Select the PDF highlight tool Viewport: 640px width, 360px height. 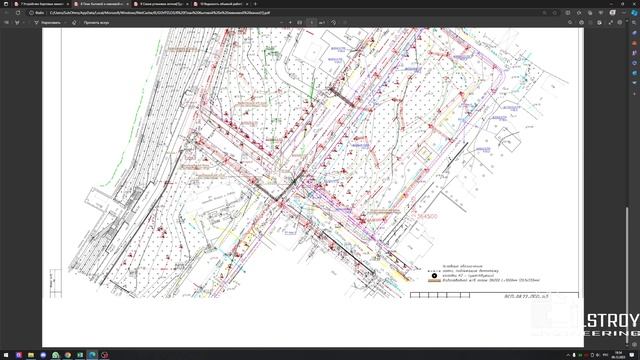tap(17, 22)
